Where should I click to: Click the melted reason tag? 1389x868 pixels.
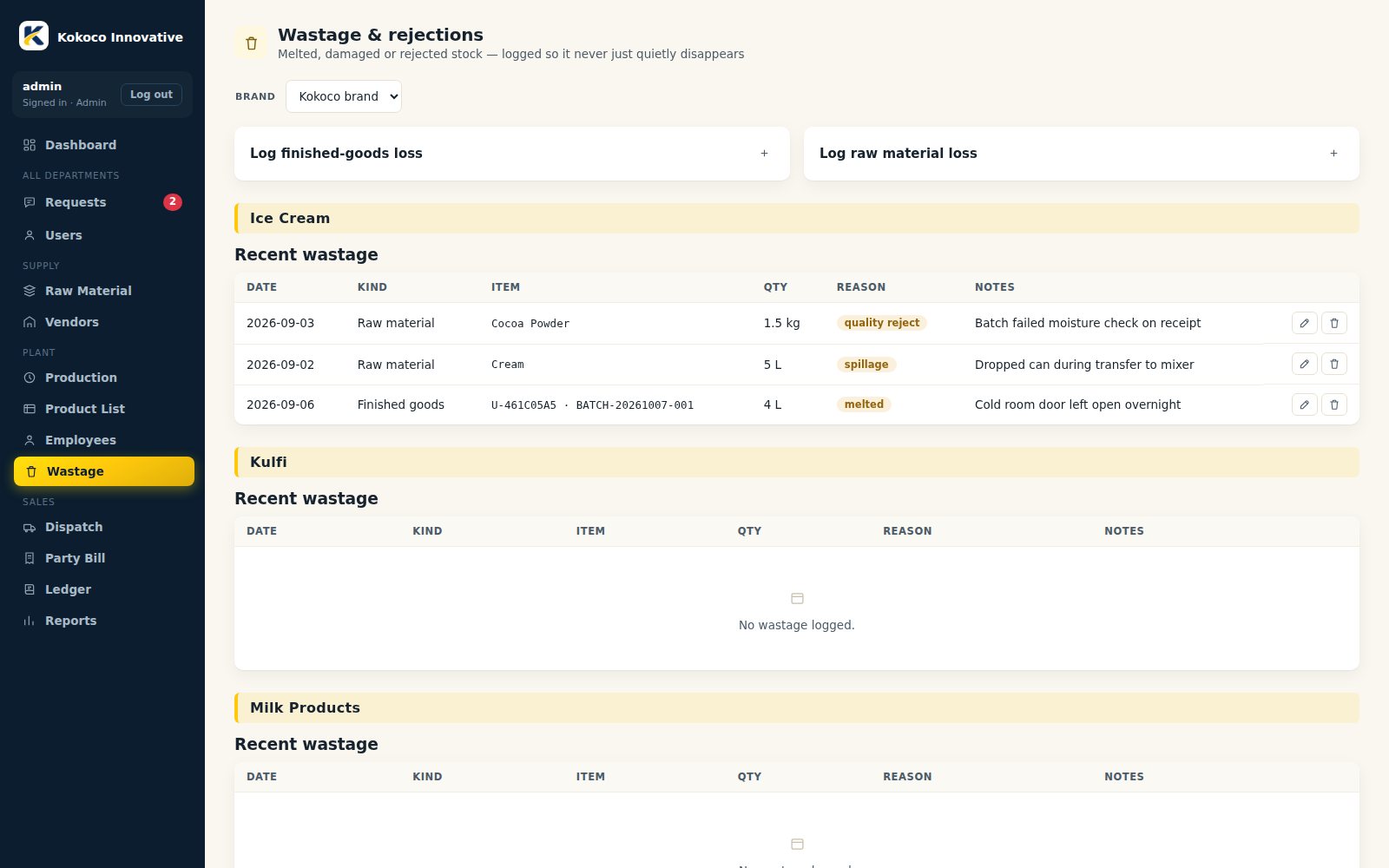(x=864, y=404)
